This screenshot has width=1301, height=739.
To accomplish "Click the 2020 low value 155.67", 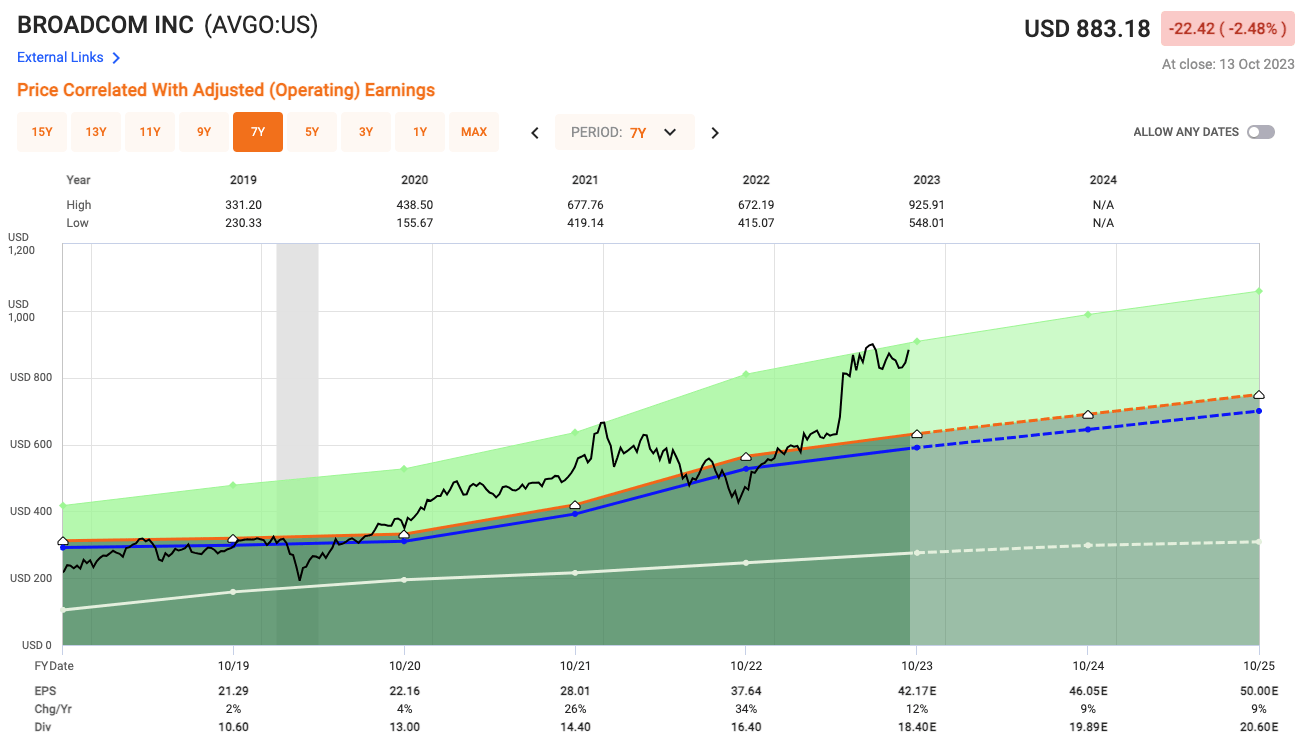I will pos(414,223).
